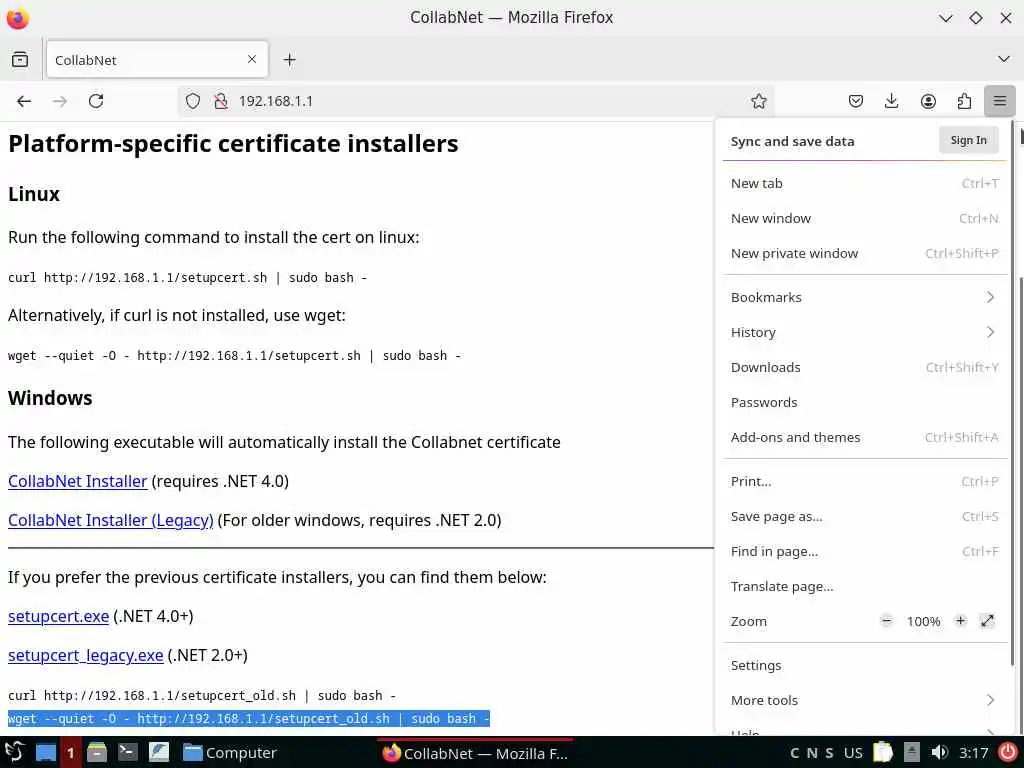Open the CollabNet Installer link
The image size is (1024, 768).
pos(78,481)
